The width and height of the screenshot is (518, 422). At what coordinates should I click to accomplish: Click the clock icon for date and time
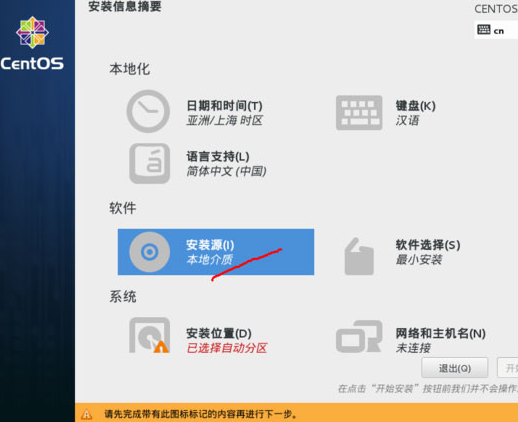pos(148,111)
